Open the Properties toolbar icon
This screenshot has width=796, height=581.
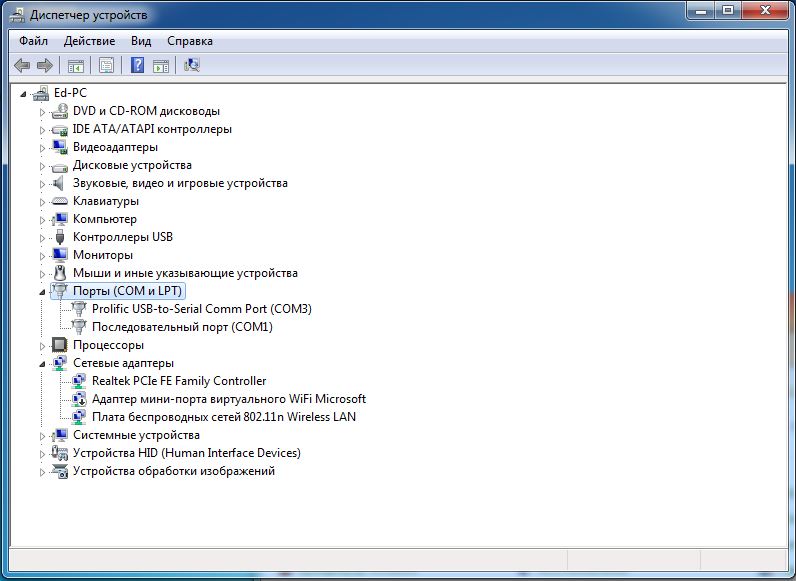tap(107, 66)
